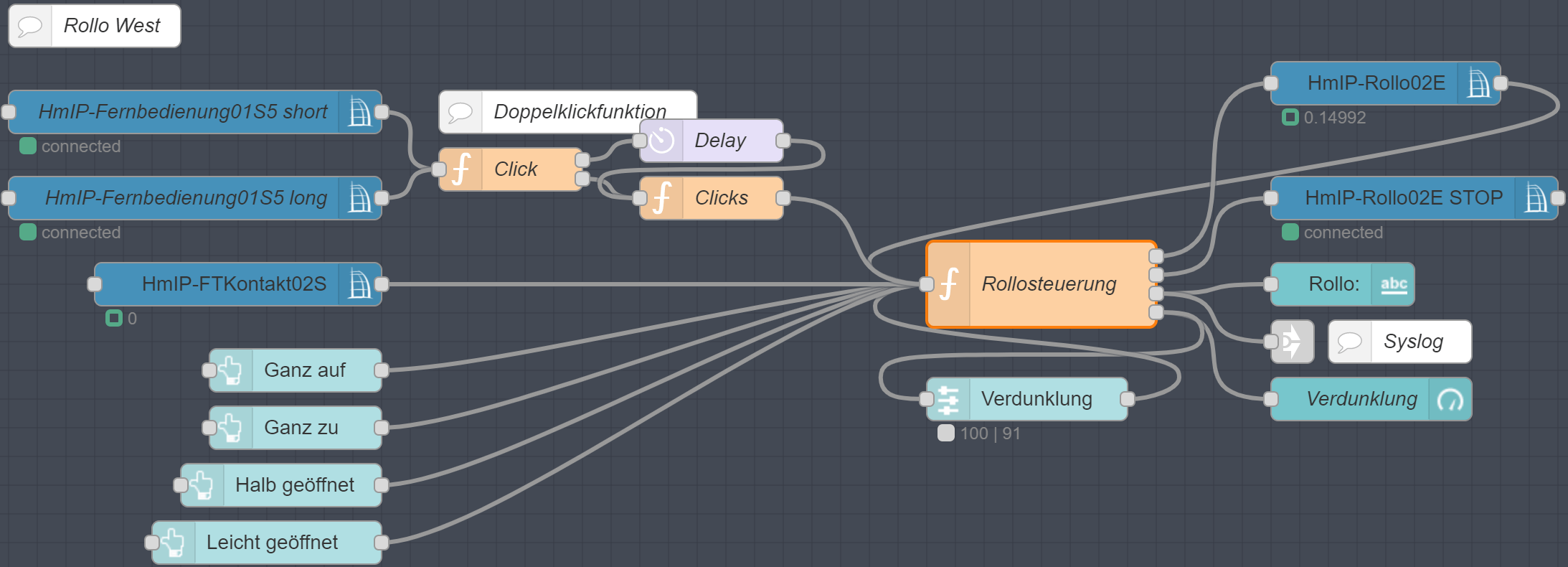Select the HmIP-Fernbedienung01S5 long node
Image resolution: width=1568 pixels, height=567 pixels.
pyautogui.click(x=186, y=198)
